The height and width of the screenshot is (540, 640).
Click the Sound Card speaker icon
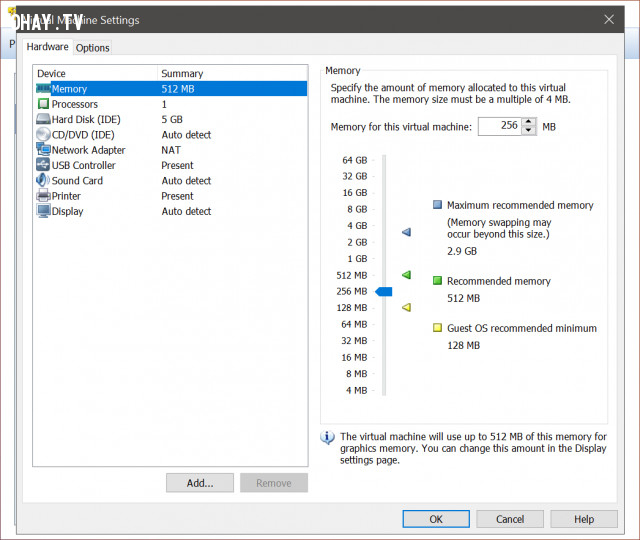click(x=43, y=180)
